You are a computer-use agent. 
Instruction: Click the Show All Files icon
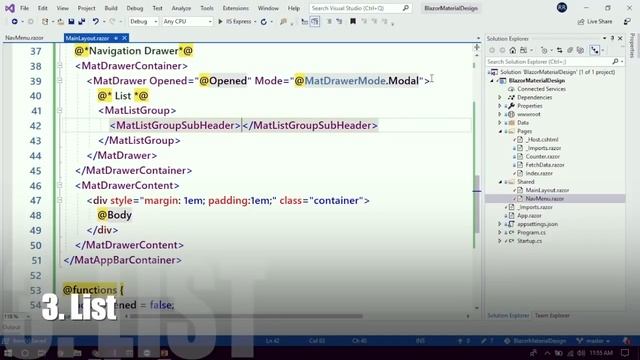580,50
